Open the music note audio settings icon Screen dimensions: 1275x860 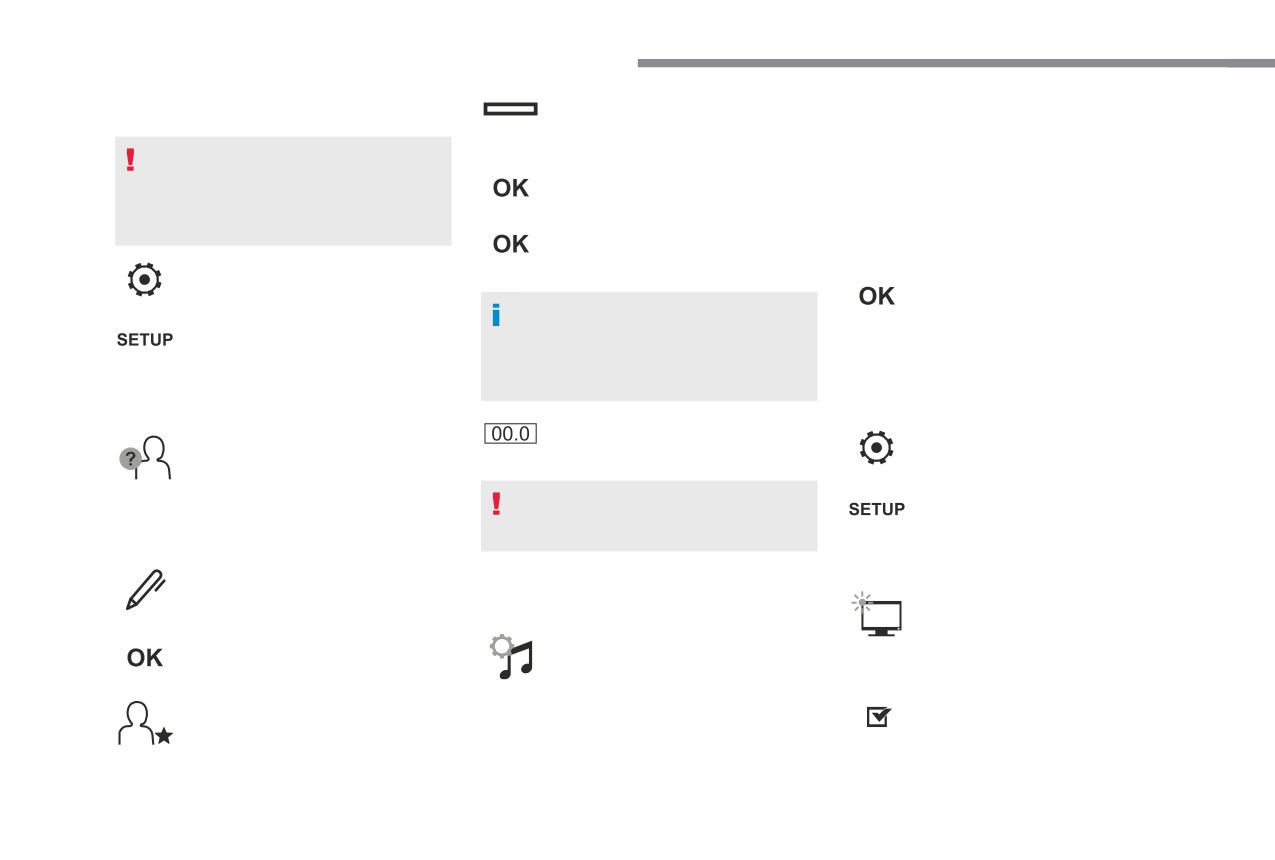point(511,657)
